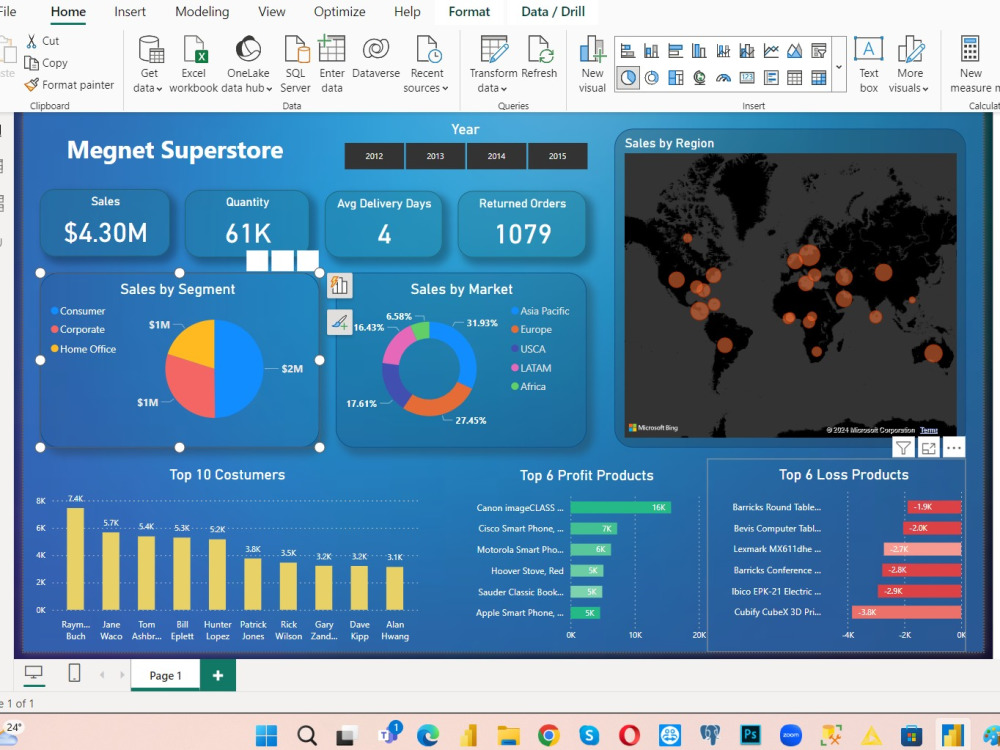Connect to SQL Server
Image resolution: width=1000 pixels, height=750 pixels.
click(x=295, y=64)
